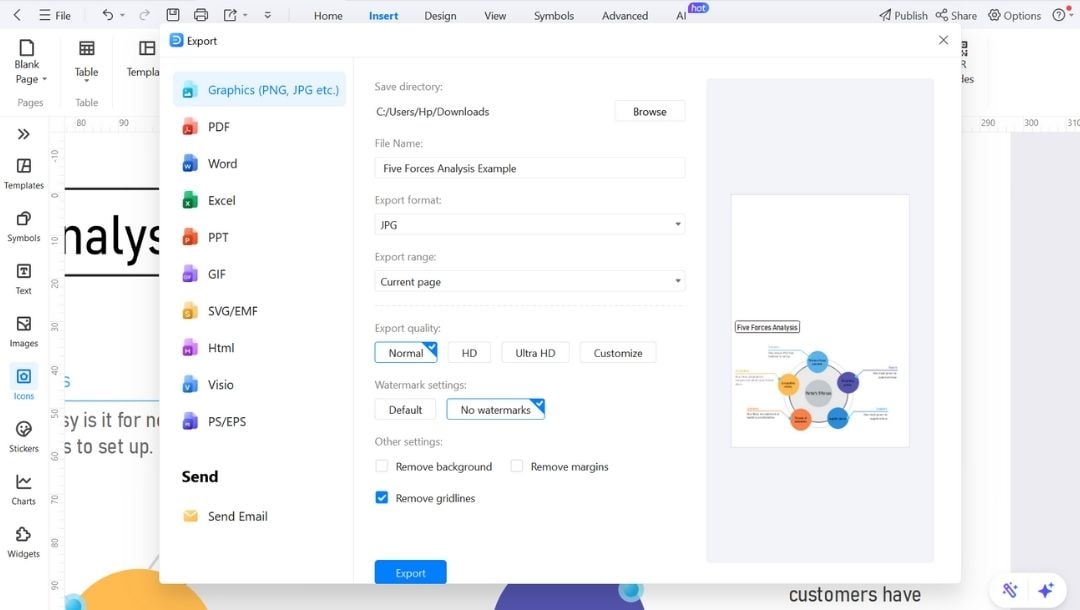Click the redo arrow icon

144,14
